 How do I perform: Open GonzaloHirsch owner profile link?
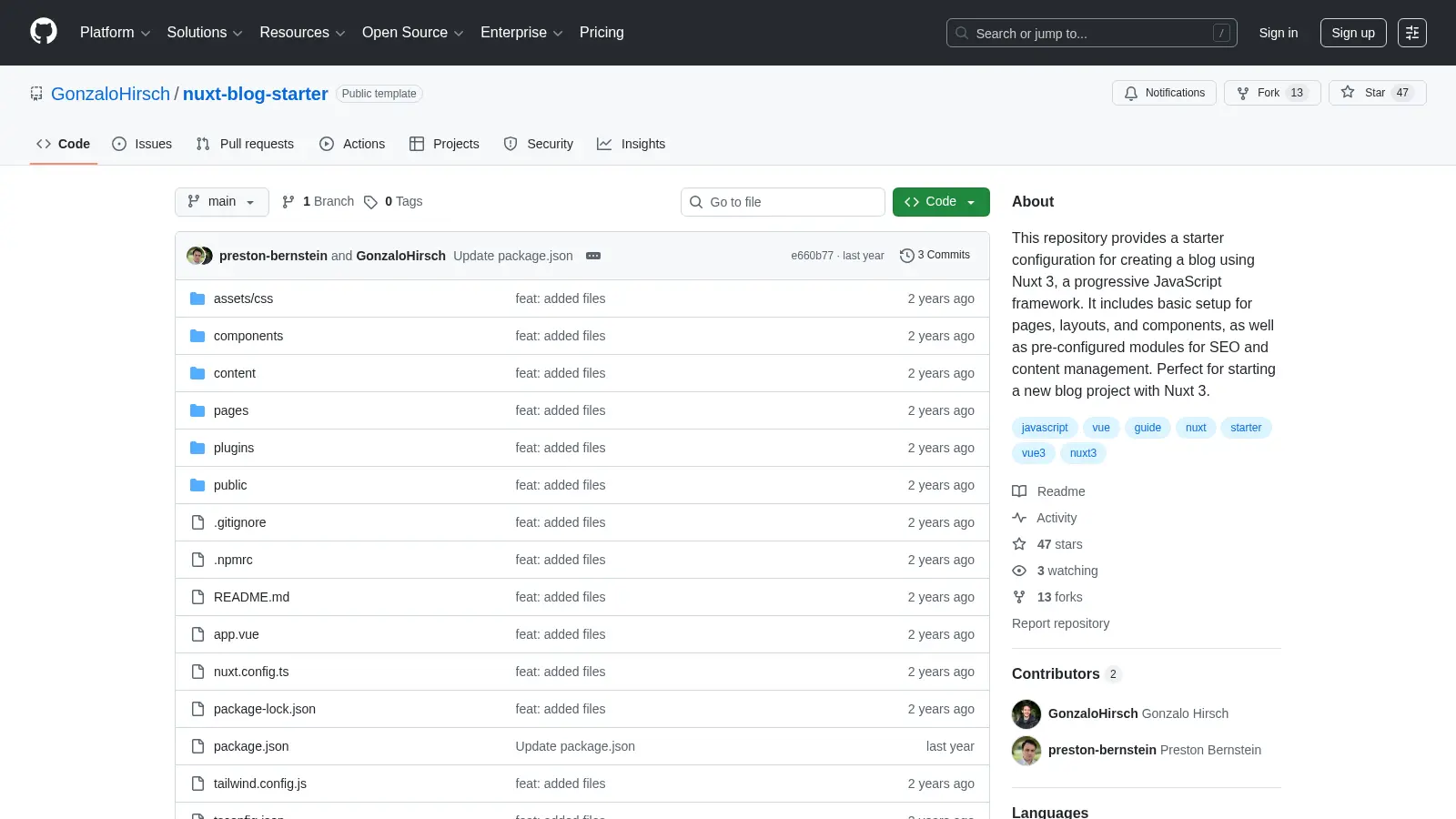(110, 94)
